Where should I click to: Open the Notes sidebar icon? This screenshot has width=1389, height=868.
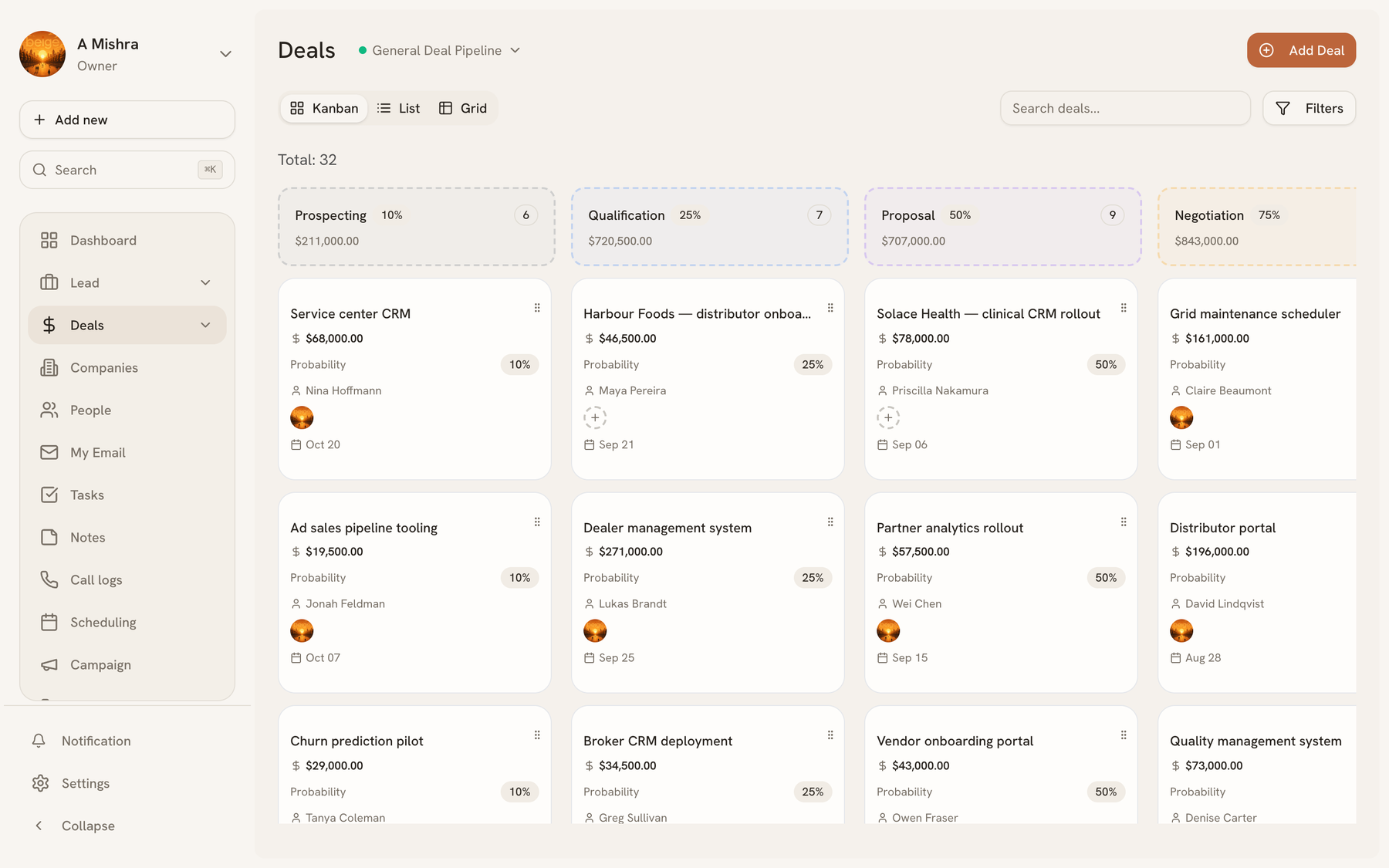coord(49,537)
